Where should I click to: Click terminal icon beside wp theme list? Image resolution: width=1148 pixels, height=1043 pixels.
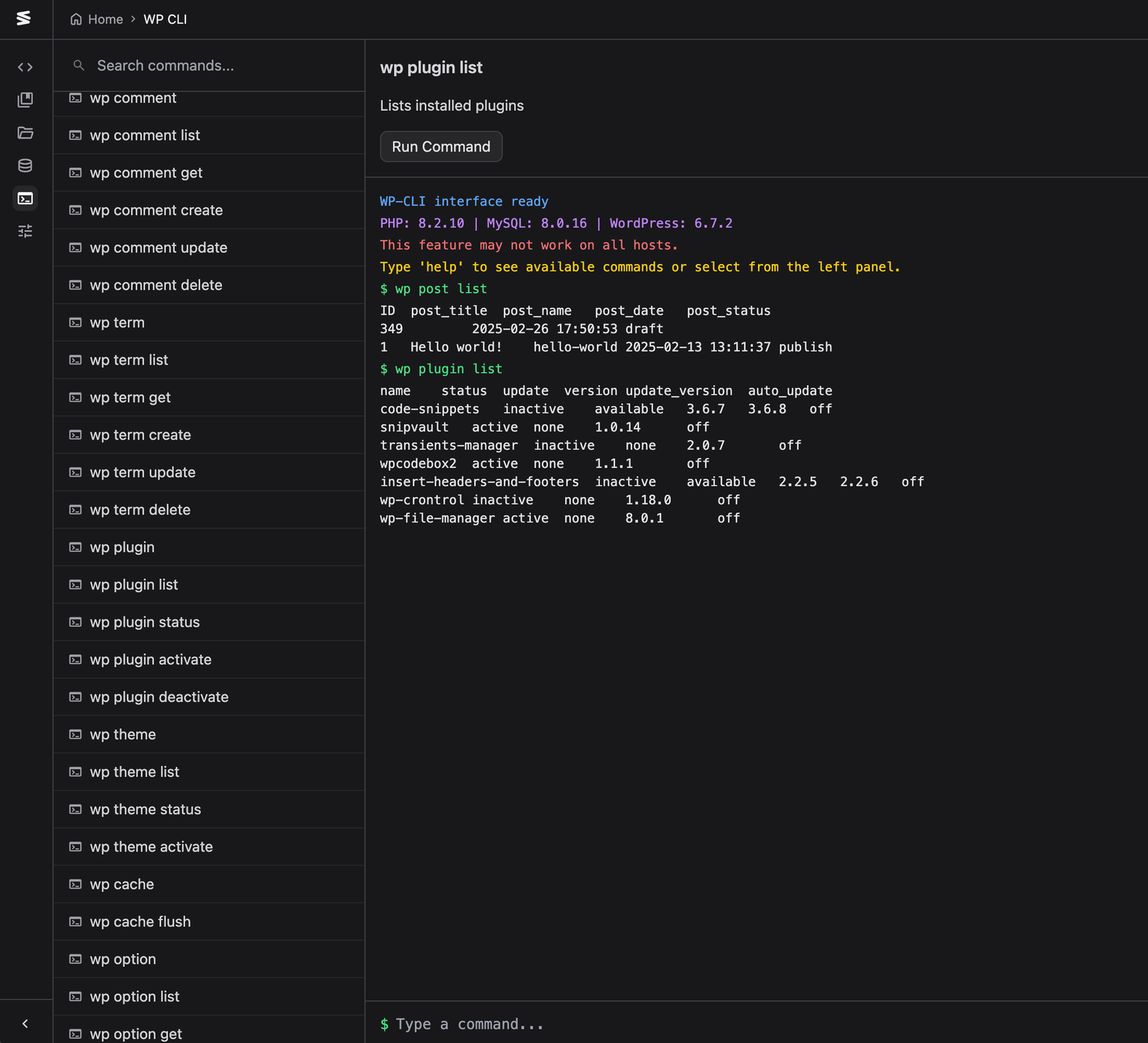coord(75,772)
